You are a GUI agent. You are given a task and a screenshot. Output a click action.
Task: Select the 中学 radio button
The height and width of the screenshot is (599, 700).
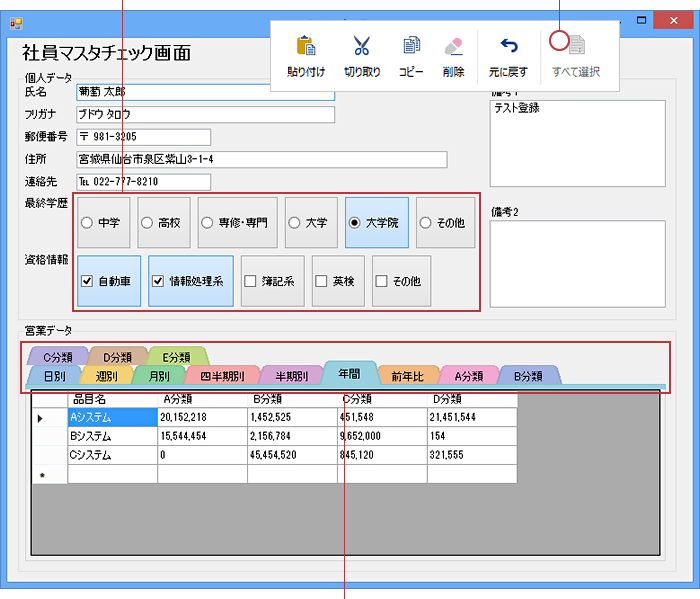pyautogui.click(x=87, y=223)
